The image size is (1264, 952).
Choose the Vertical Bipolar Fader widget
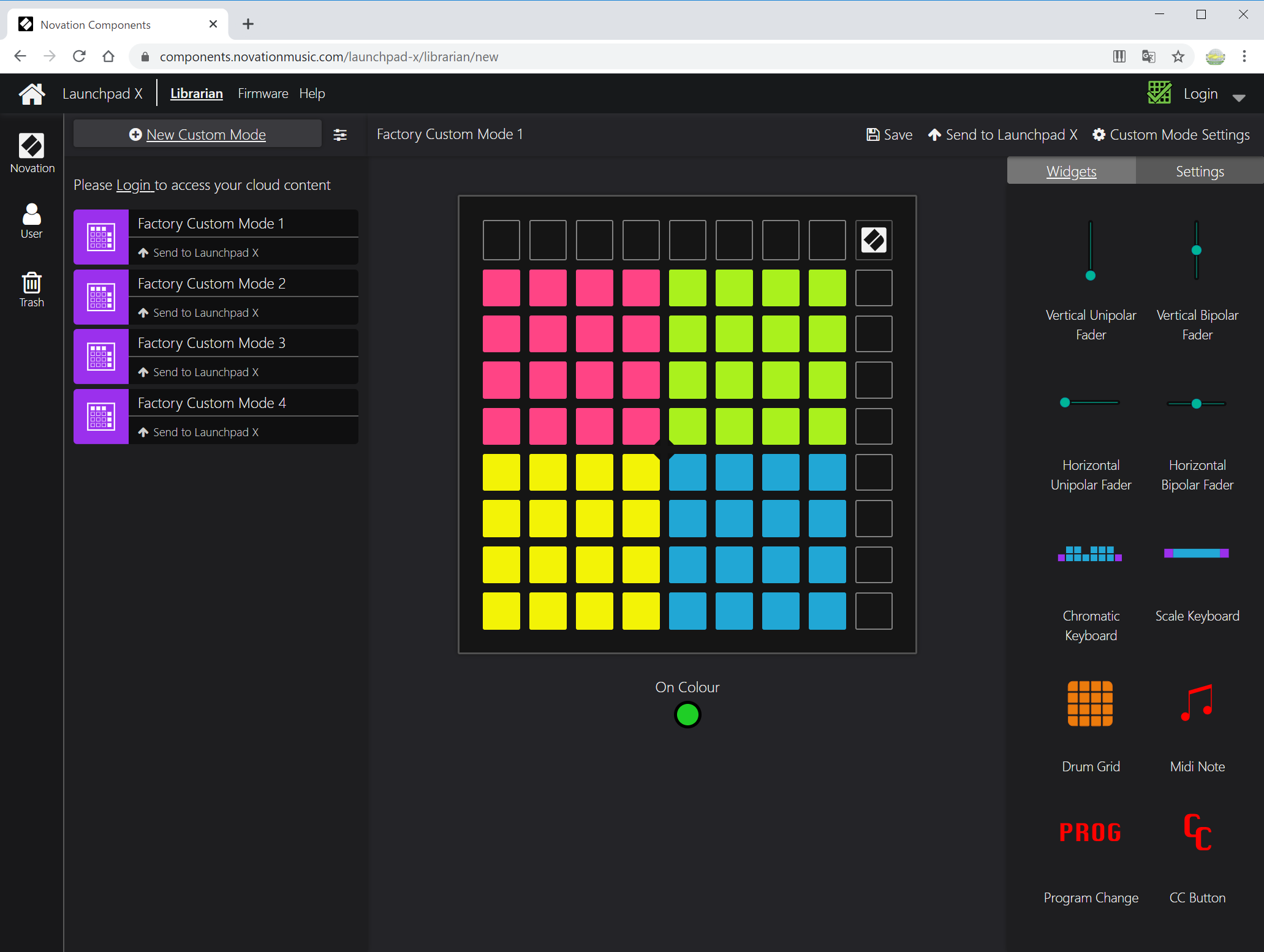1197,251
